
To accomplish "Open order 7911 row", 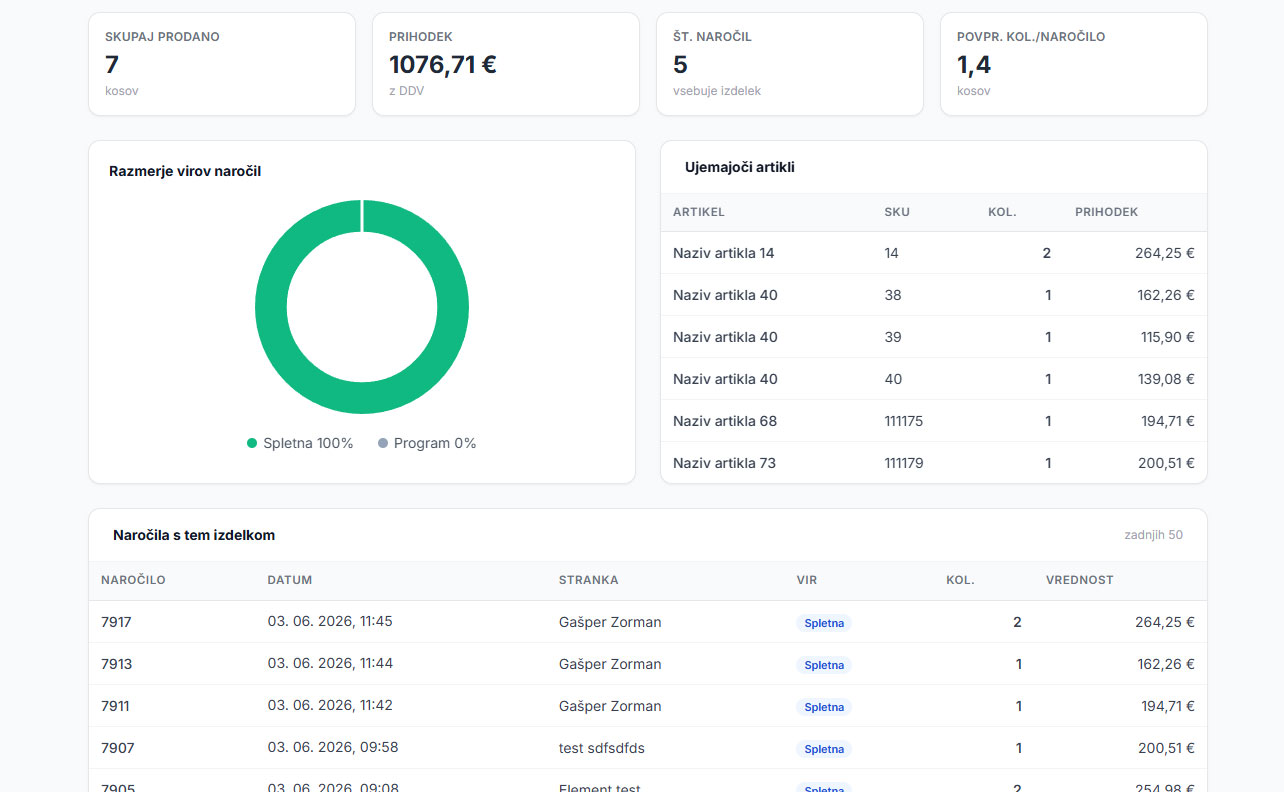I will click(x=648, y=706).
